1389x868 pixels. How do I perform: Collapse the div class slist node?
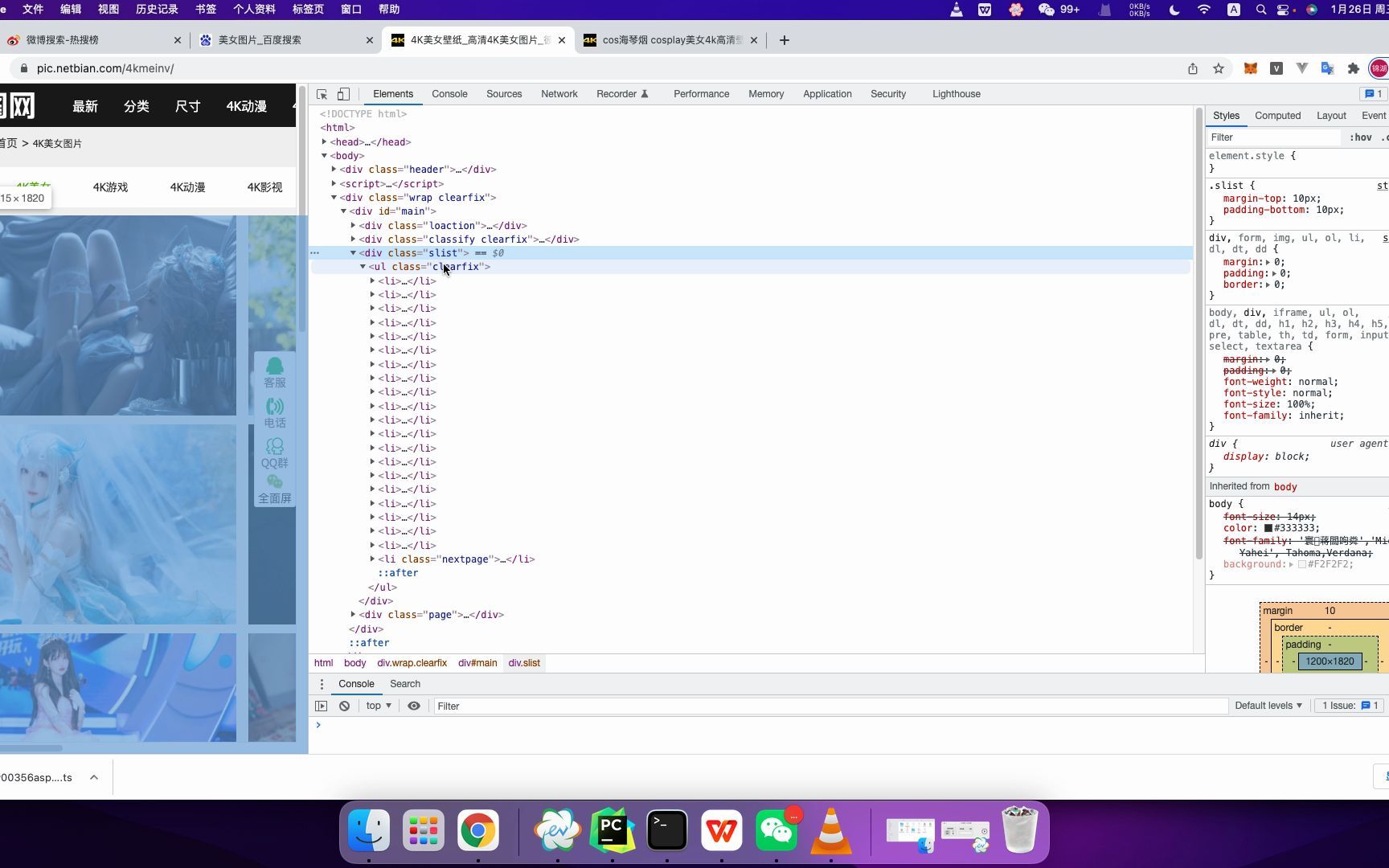point(354,253)
